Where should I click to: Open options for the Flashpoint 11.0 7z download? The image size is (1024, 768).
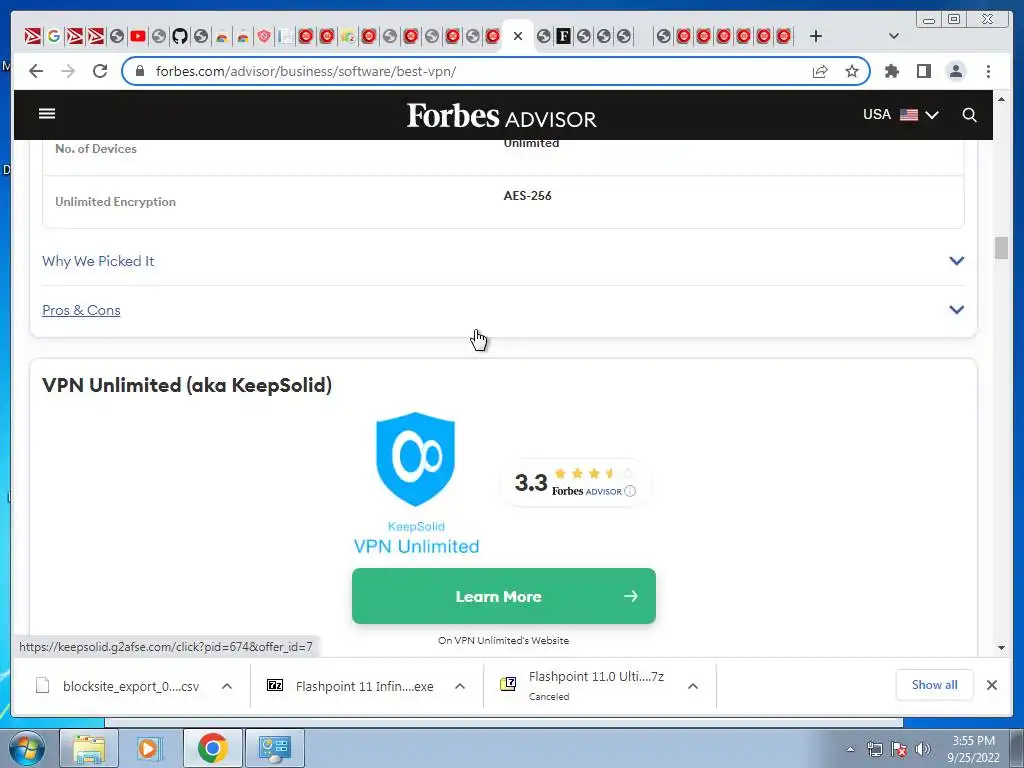[693, 686]
